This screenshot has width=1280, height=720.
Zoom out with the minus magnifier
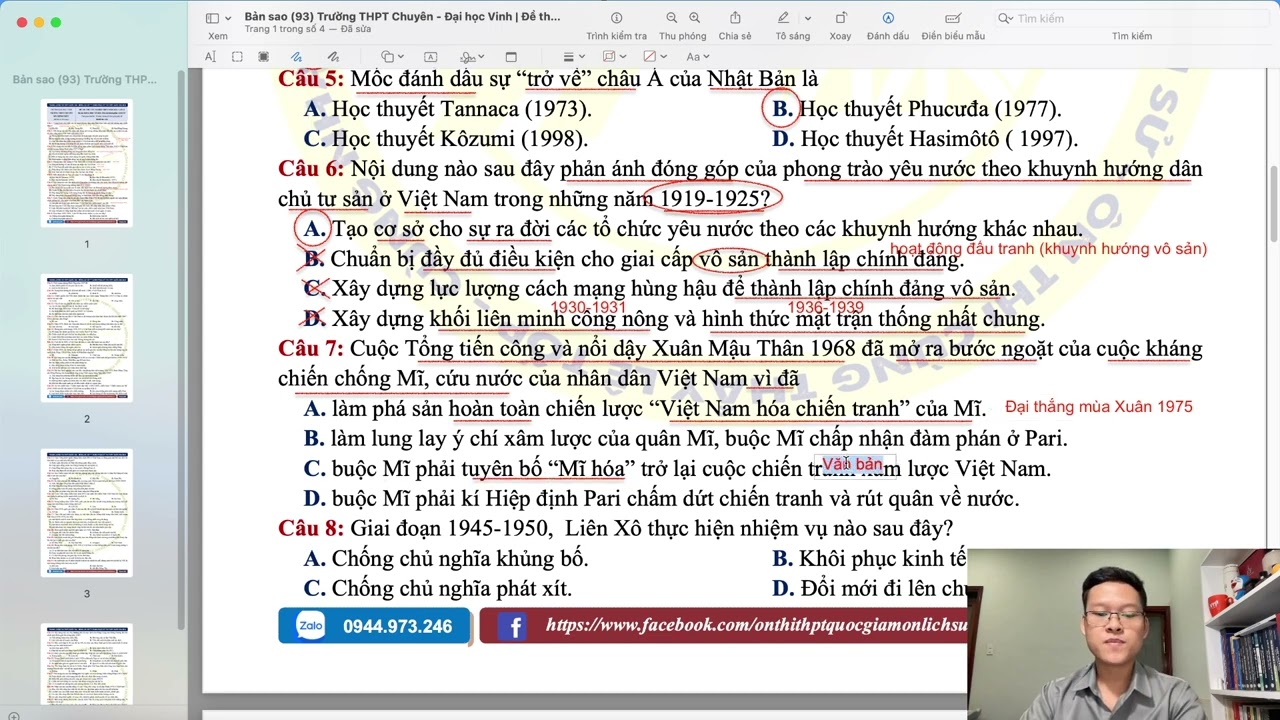pos(672,18)
